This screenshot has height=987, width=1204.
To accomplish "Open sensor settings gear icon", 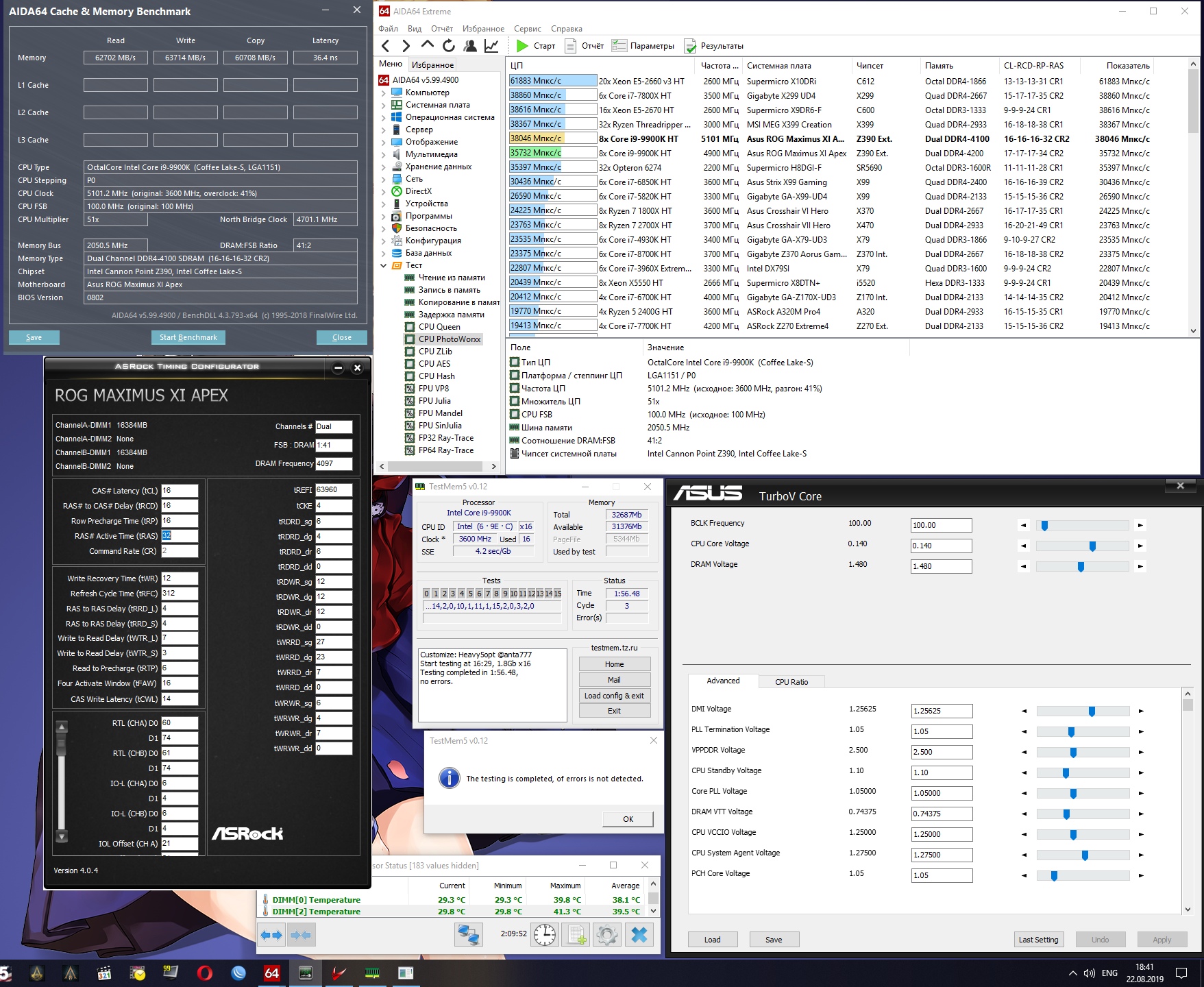I will click(607, 935).
